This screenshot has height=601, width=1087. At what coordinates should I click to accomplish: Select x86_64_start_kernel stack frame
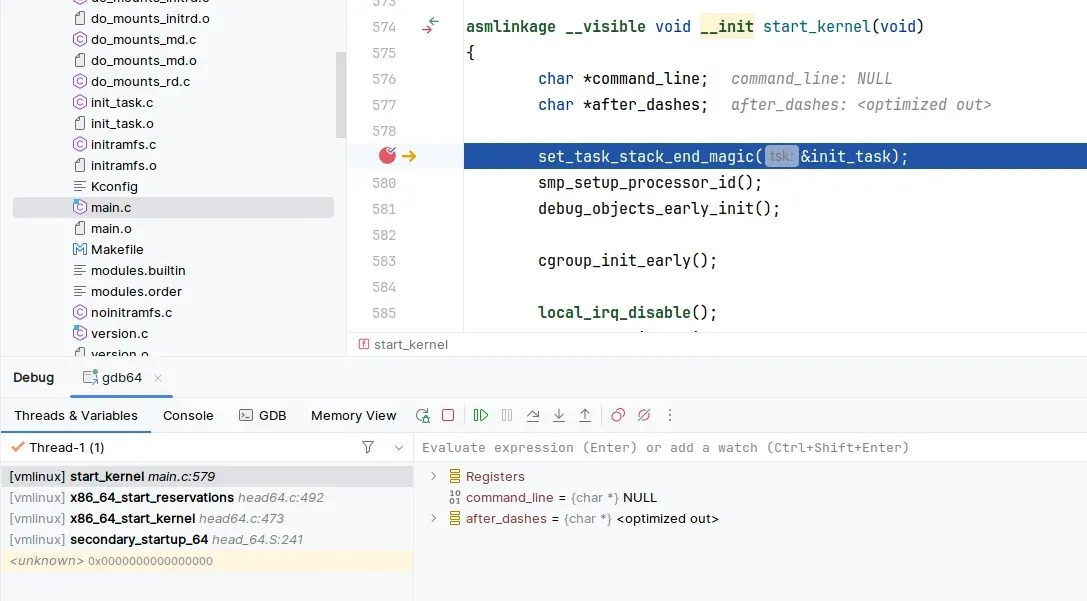pos(207,519)
